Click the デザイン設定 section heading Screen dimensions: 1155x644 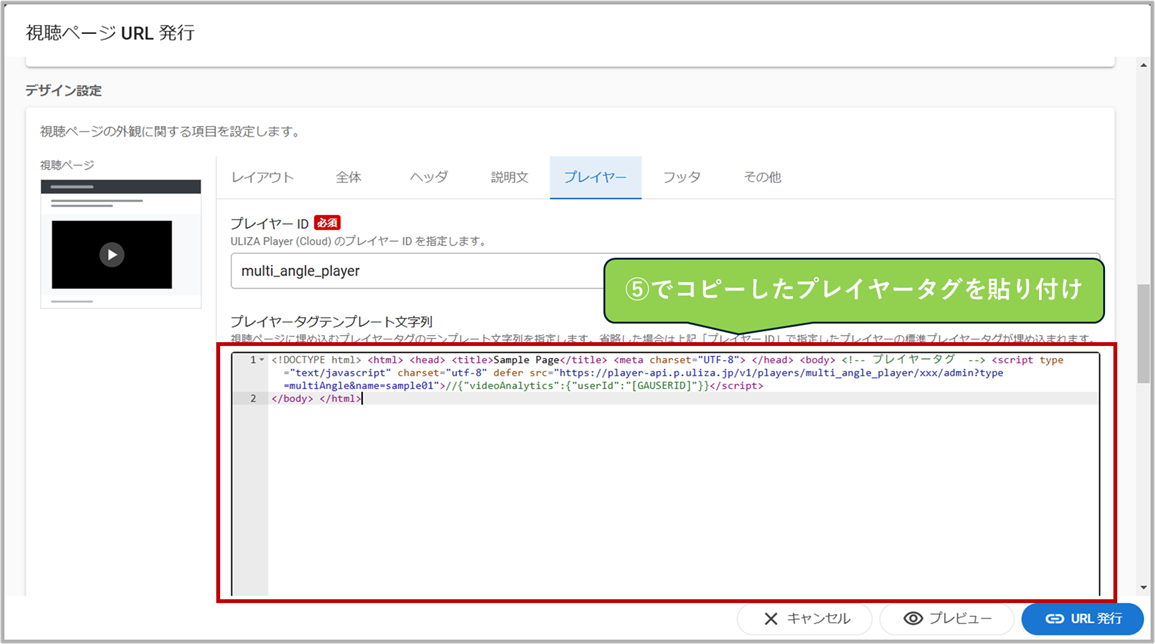click(x=63, y=91)
